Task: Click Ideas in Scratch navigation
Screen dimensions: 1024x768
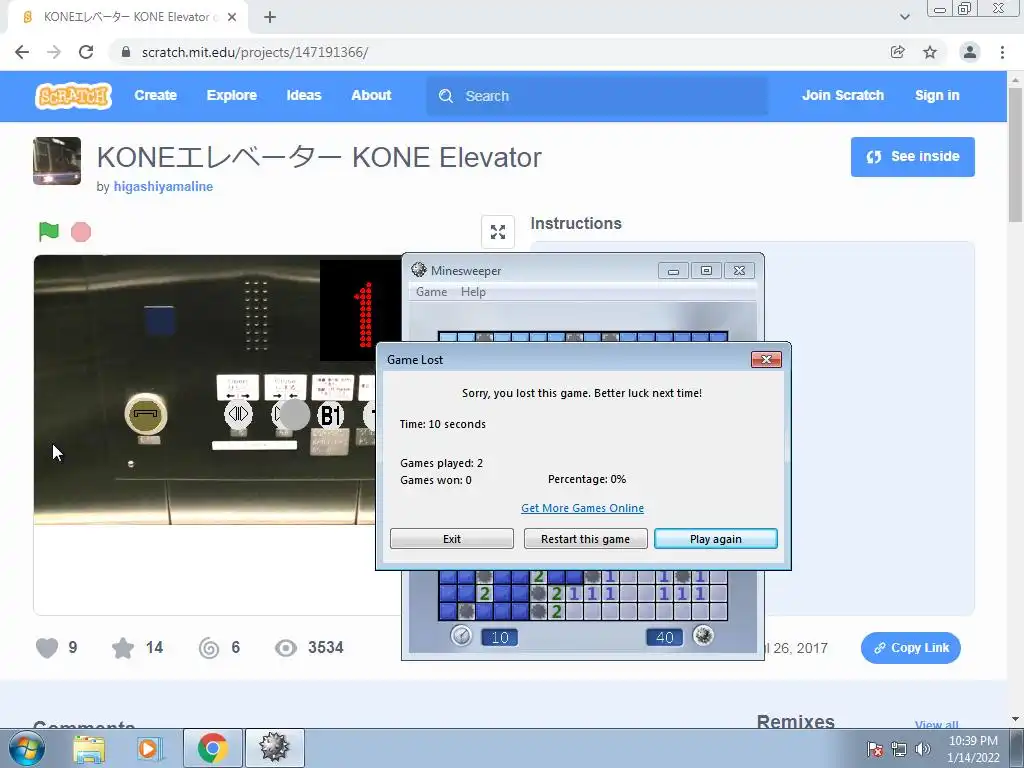Action: pyautogui.click(x=304, y=95)
